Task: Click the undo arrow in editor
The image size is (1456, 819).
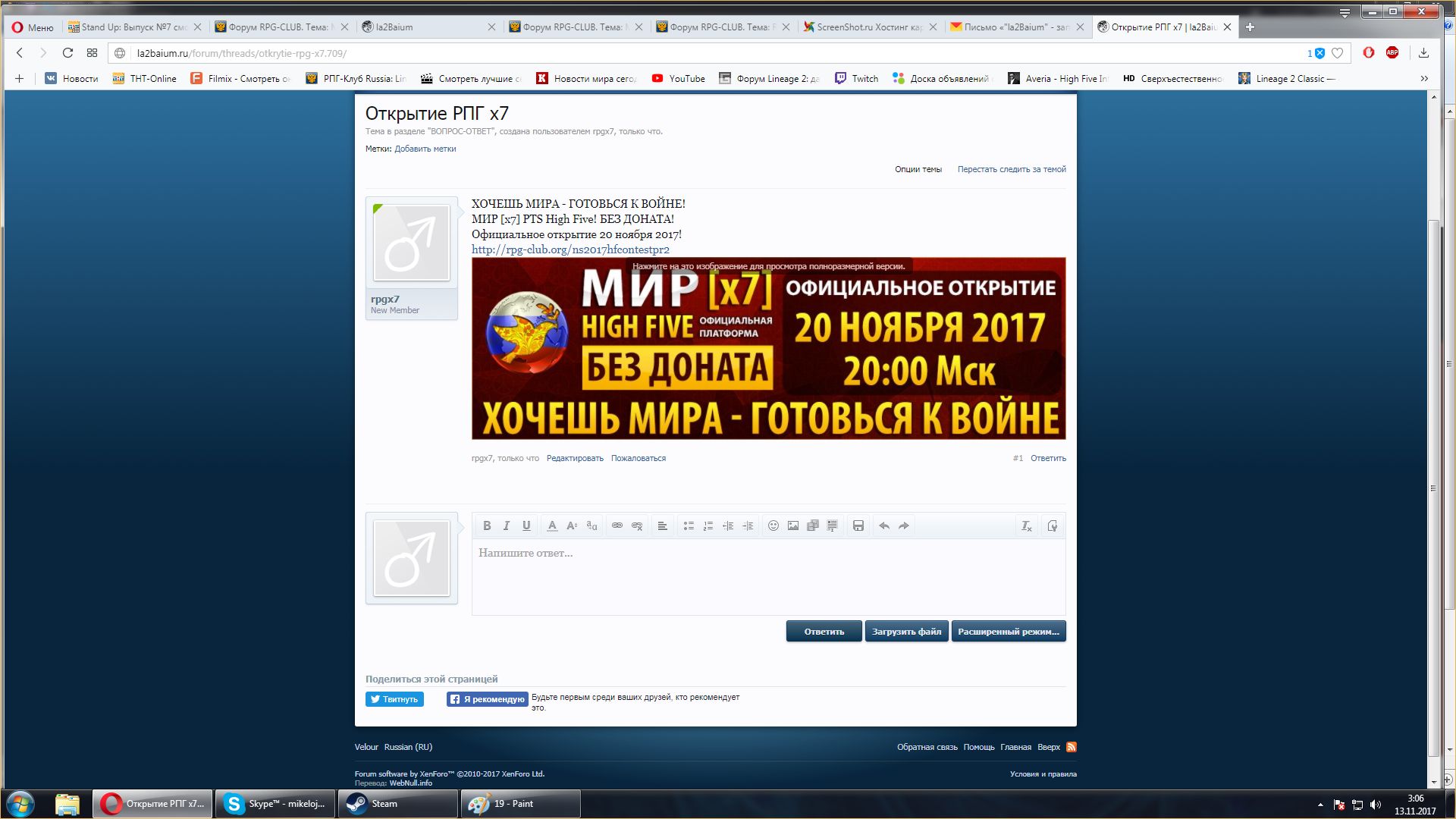Action: (x=883, y=526)
